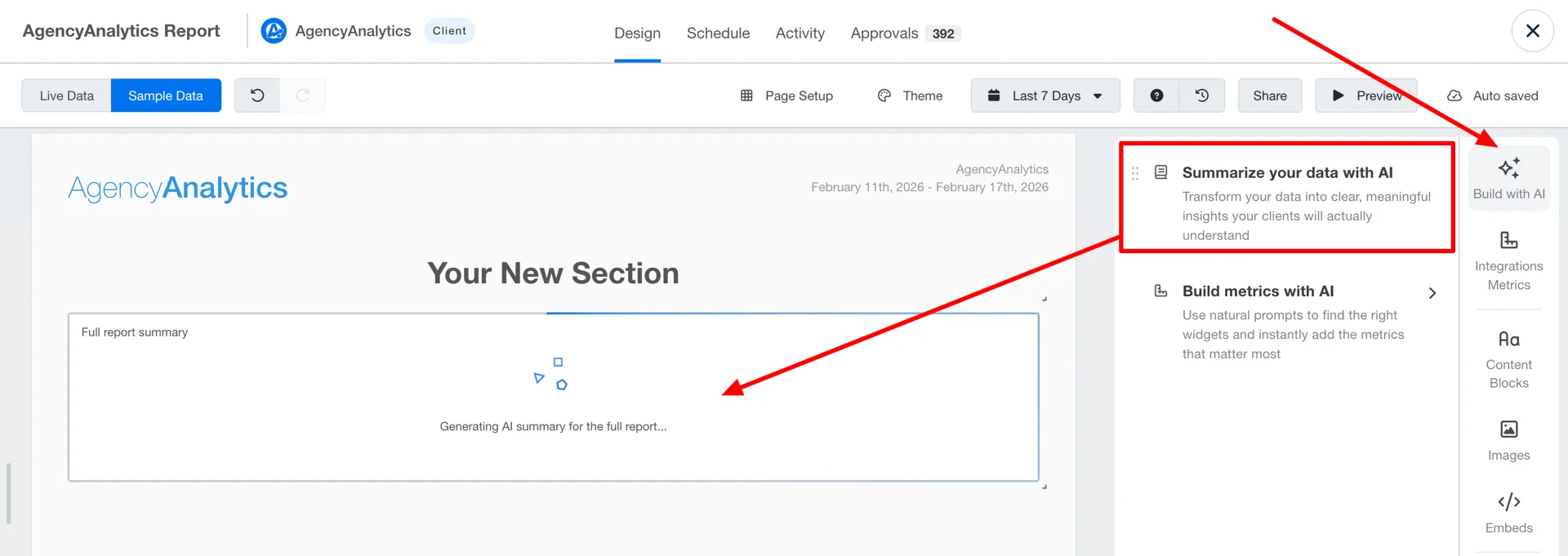This screenshot has width=1568, height=556.
Task: Open Integrations Metrics in the sidebar
Action: (x=1508, y=261)
